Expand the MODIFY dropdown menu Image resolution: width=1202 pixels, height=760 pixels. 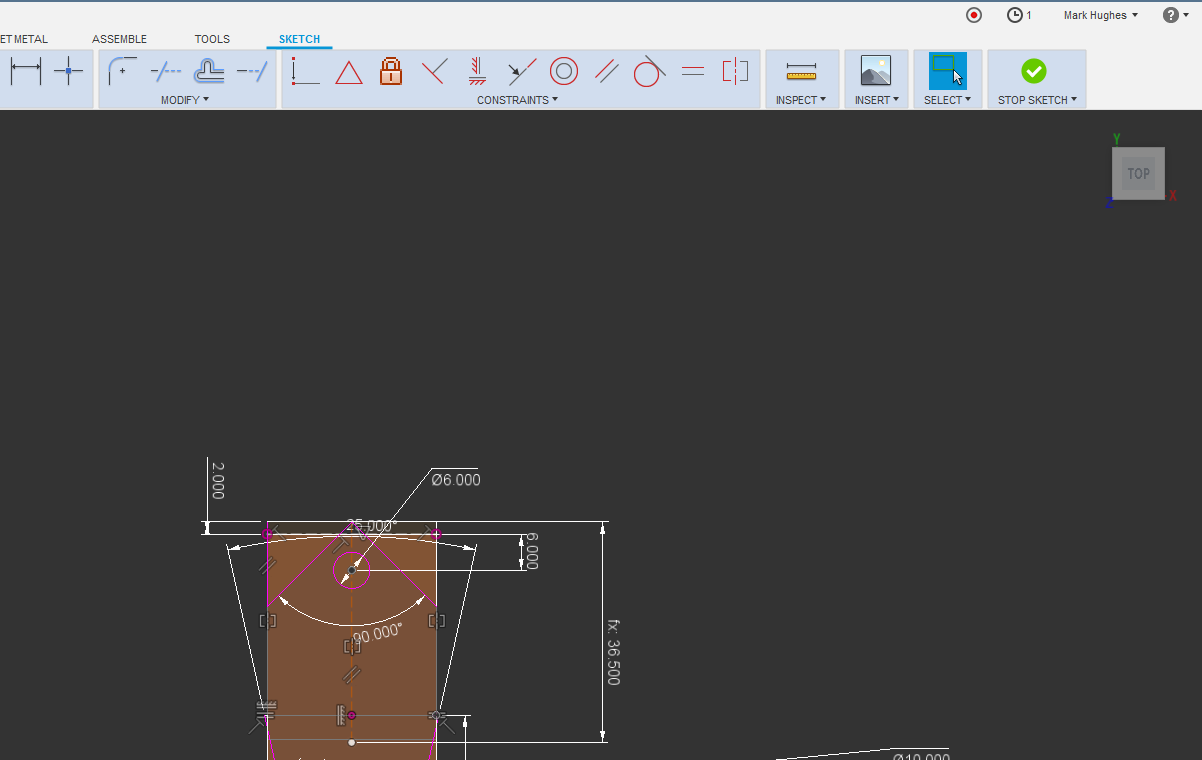coord(185,100)
